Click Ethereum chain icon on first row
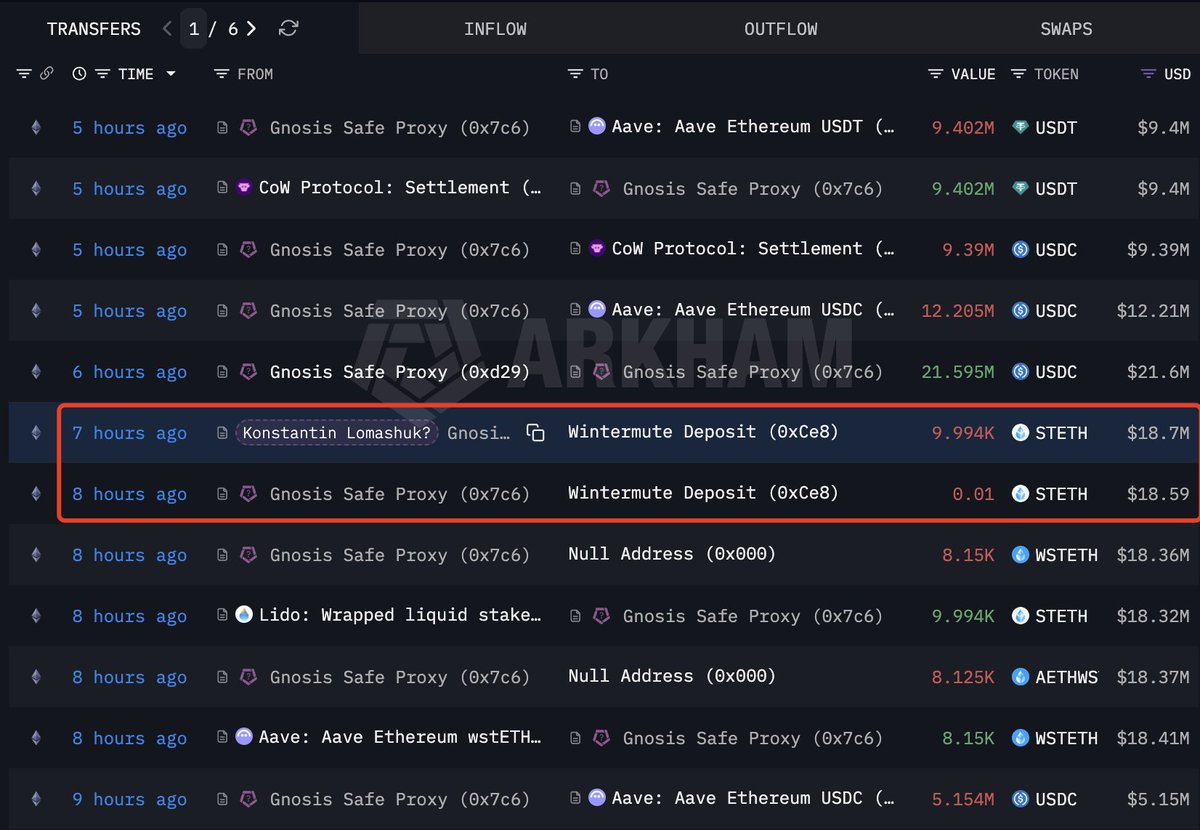The width and height of the screenshot is (1200, 830). (36, 127)
